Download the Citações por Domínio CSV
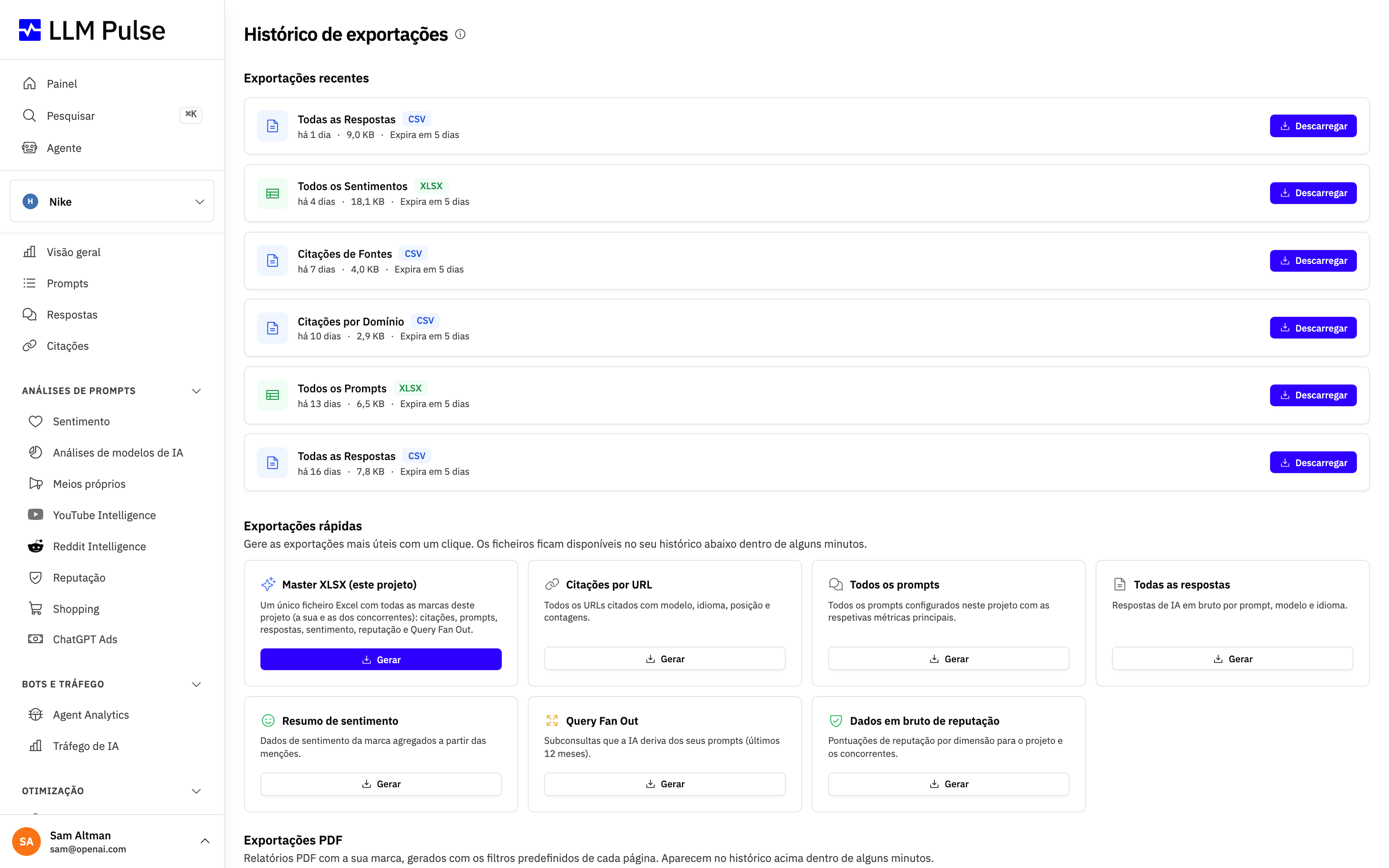The width and height of the screenshot is (1389, 868). pyautogui.click(x=1313, y=328)
